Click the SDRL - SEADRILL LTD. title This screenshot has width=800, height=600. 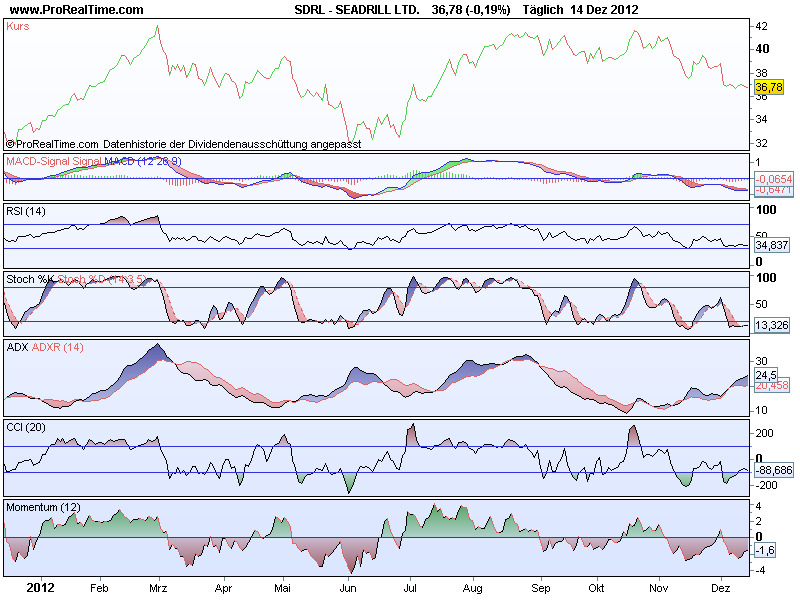tap(357, 10)
